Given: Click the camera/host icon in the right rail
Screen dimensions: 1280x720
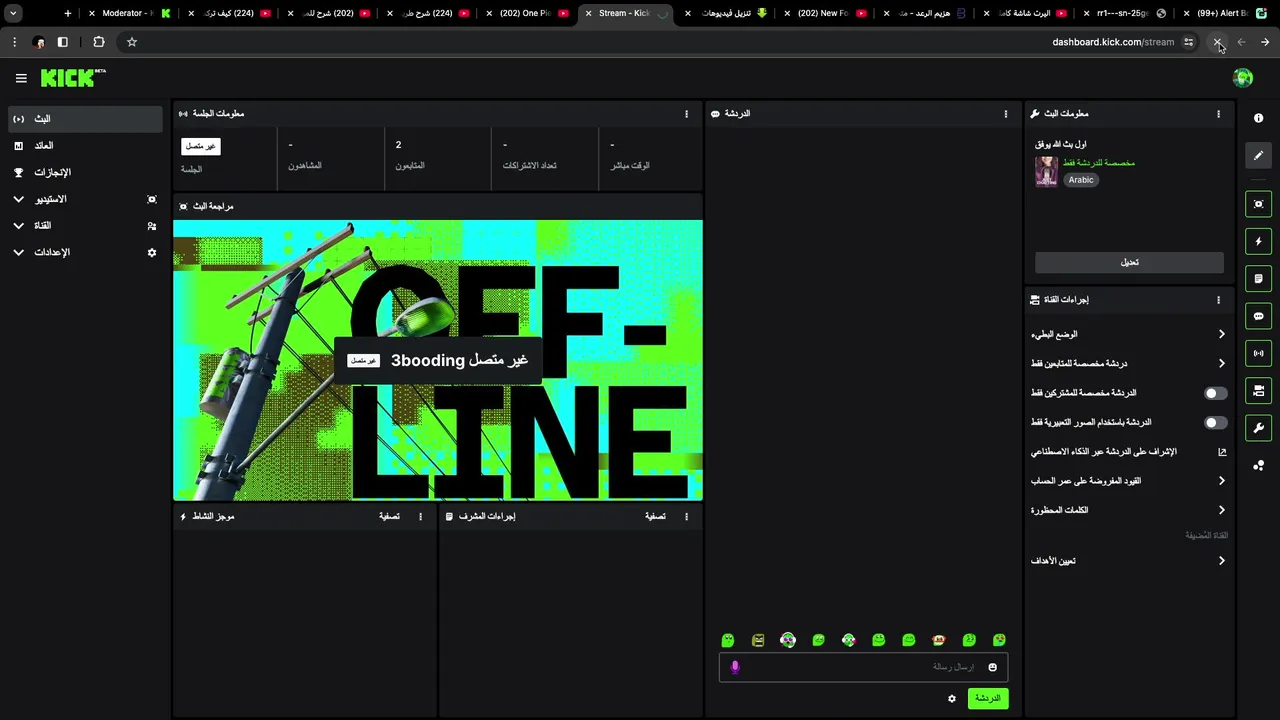Looking at the screenshot, I should click(1258, 390).
